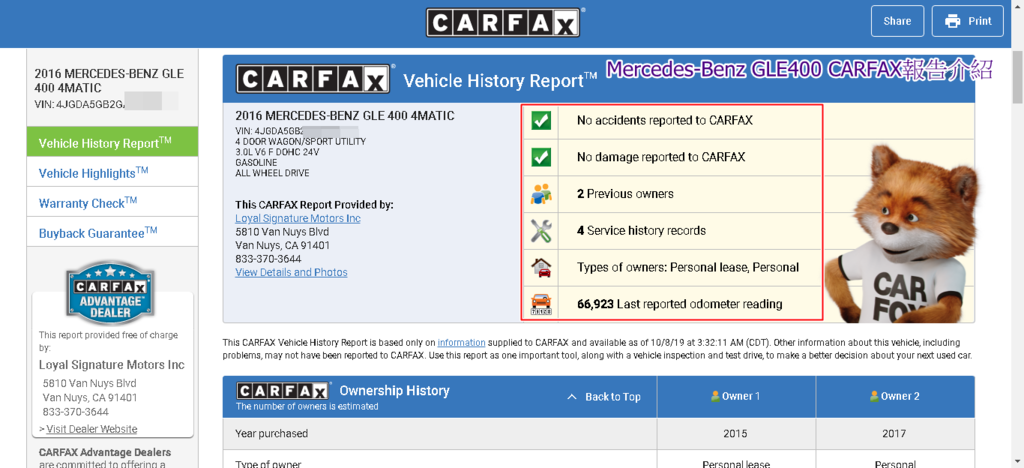
Task: Click the 2017 year purchased cell
Action: click(895, 433)
